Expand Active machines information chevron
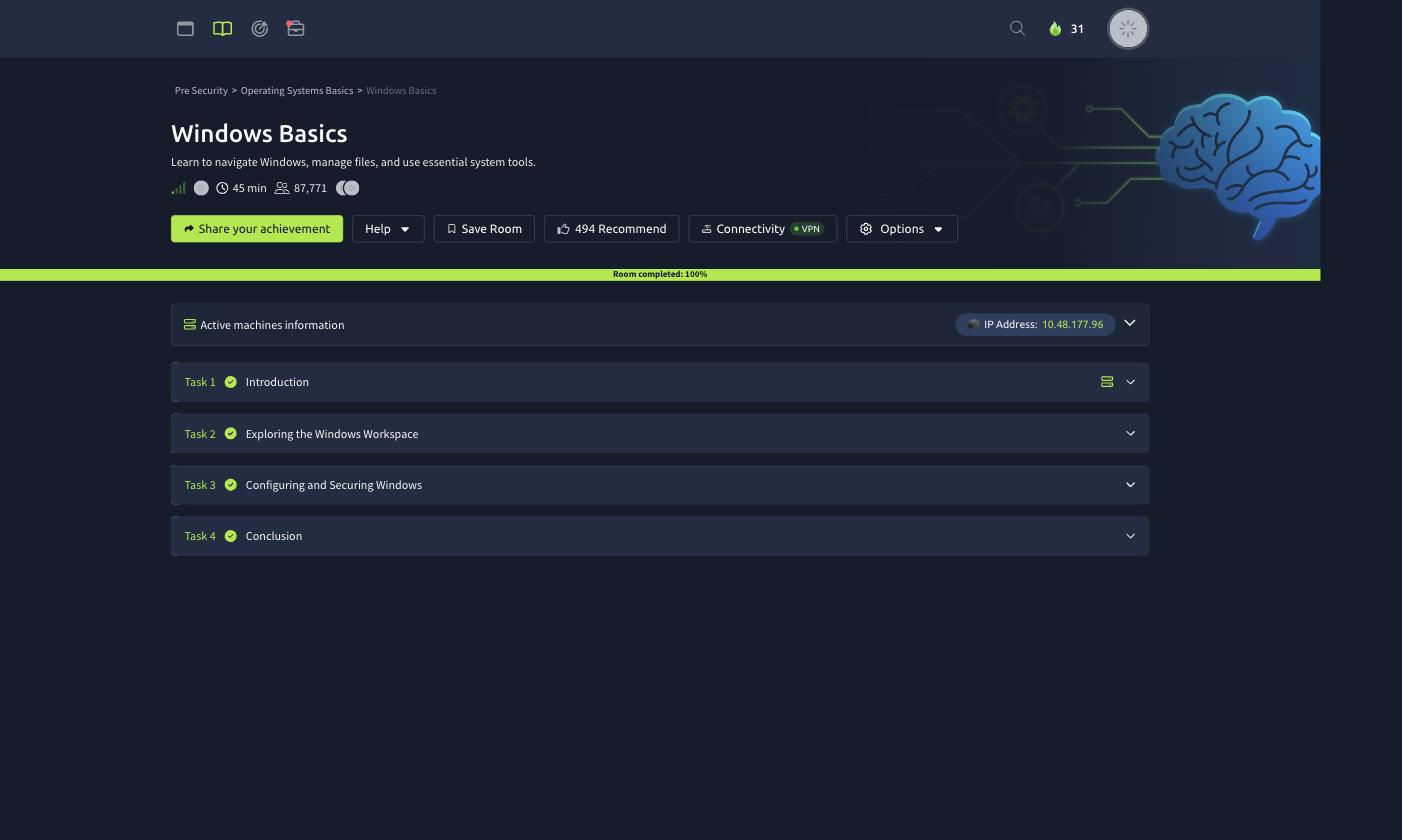 pyautogui.click(x=1130, y=323)
